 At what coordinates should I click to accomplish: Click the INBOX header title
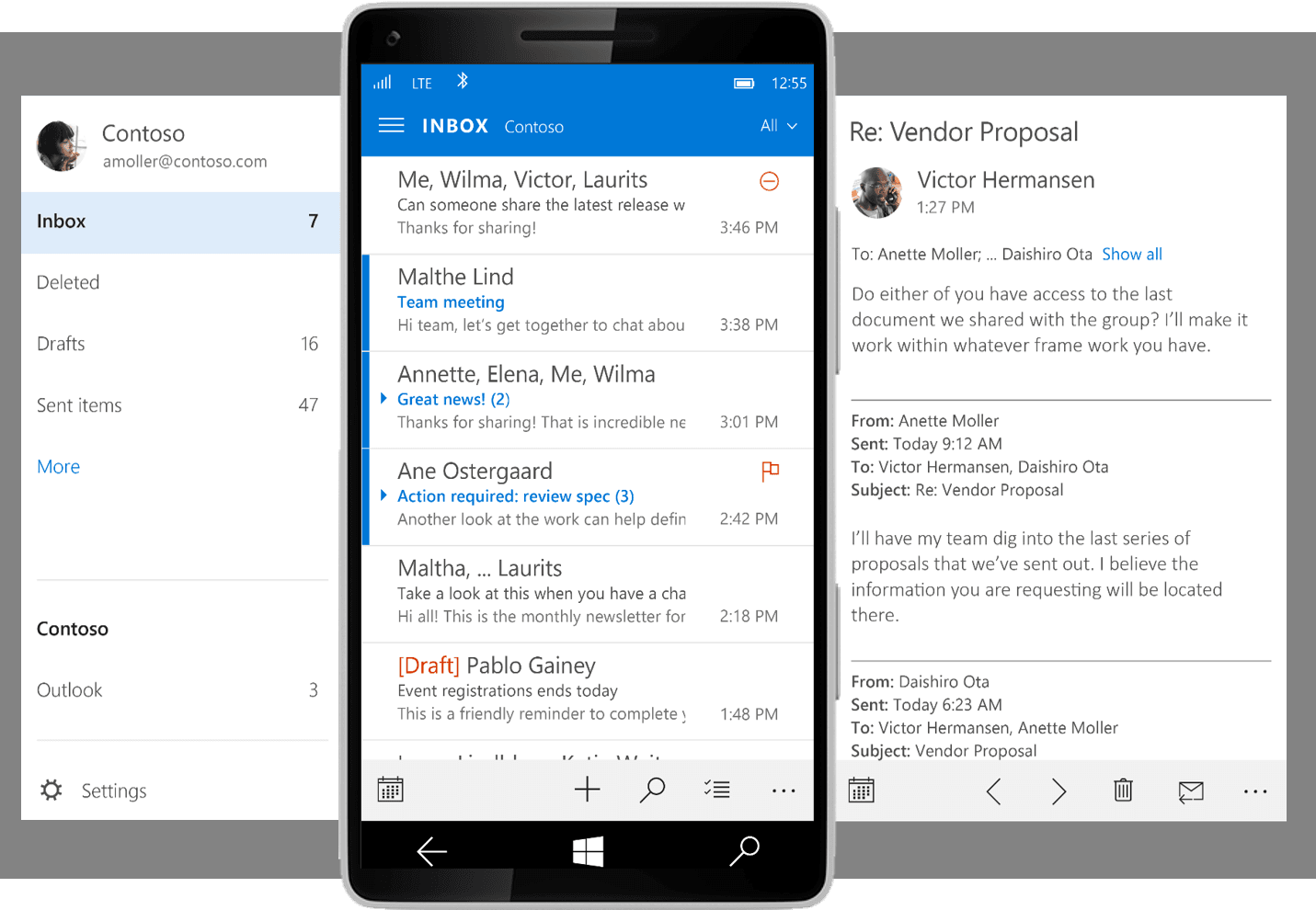pyautogui.click(x=455, y=126)
